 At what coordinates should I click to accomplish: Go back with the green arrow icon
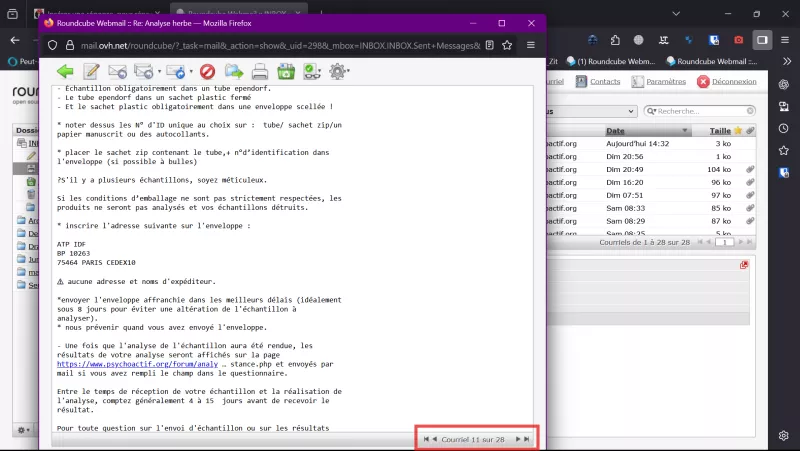coord(65,71)
